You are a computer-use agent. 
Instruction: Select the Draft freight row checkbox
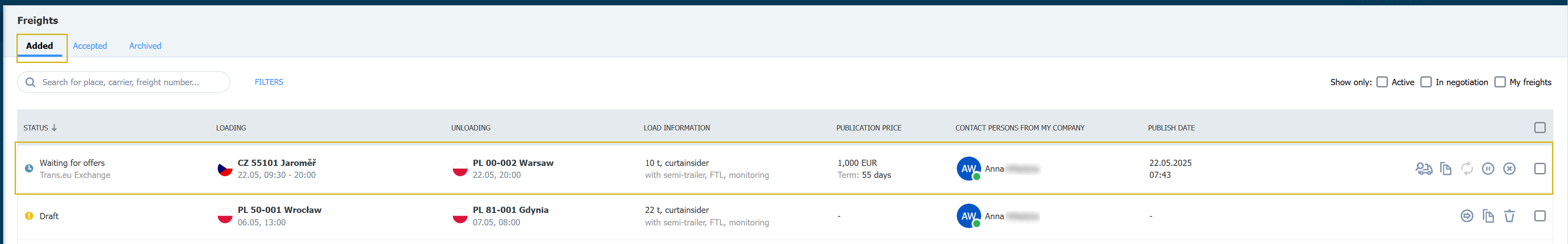1540,216
